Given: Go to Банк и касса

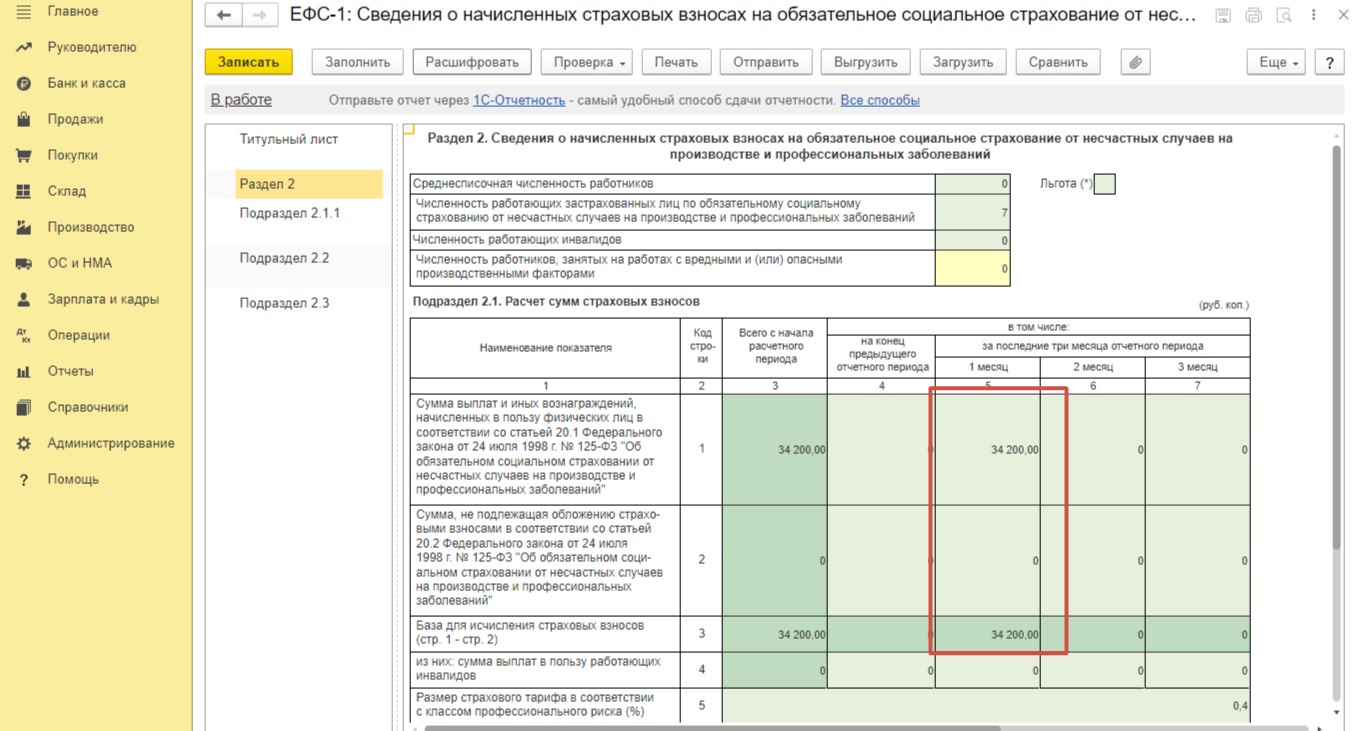Looking at the screenshot, I should [x=86, y=83].
